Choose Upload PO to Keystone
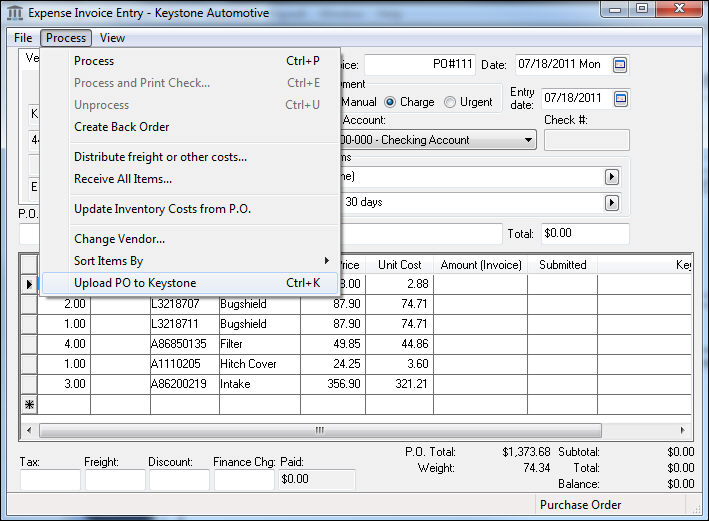This screenshot has height=521, width=709. click(x=135, y=283)
